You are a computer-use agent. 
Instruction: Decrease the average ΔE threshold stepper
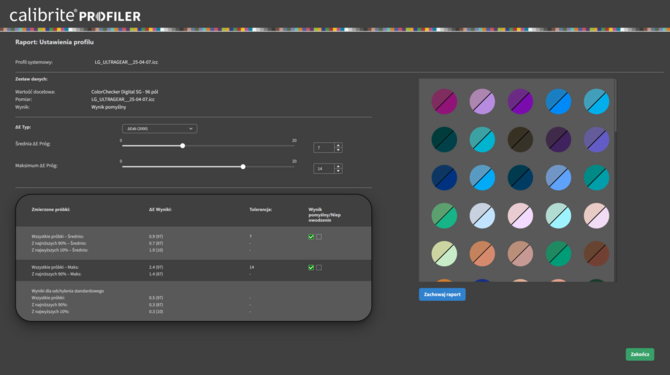click(338, 150)
